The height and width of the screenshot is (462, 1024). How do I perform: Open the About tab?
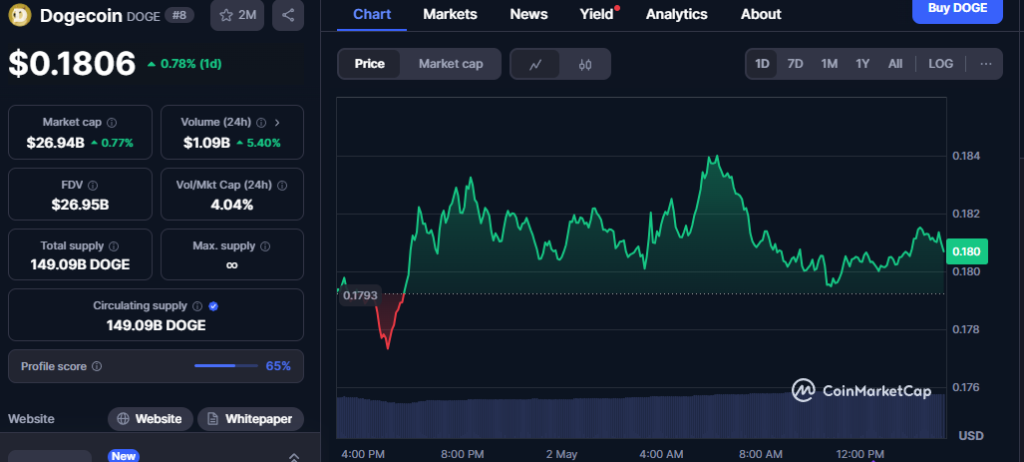pyautogui.click(x=761, y=14)
